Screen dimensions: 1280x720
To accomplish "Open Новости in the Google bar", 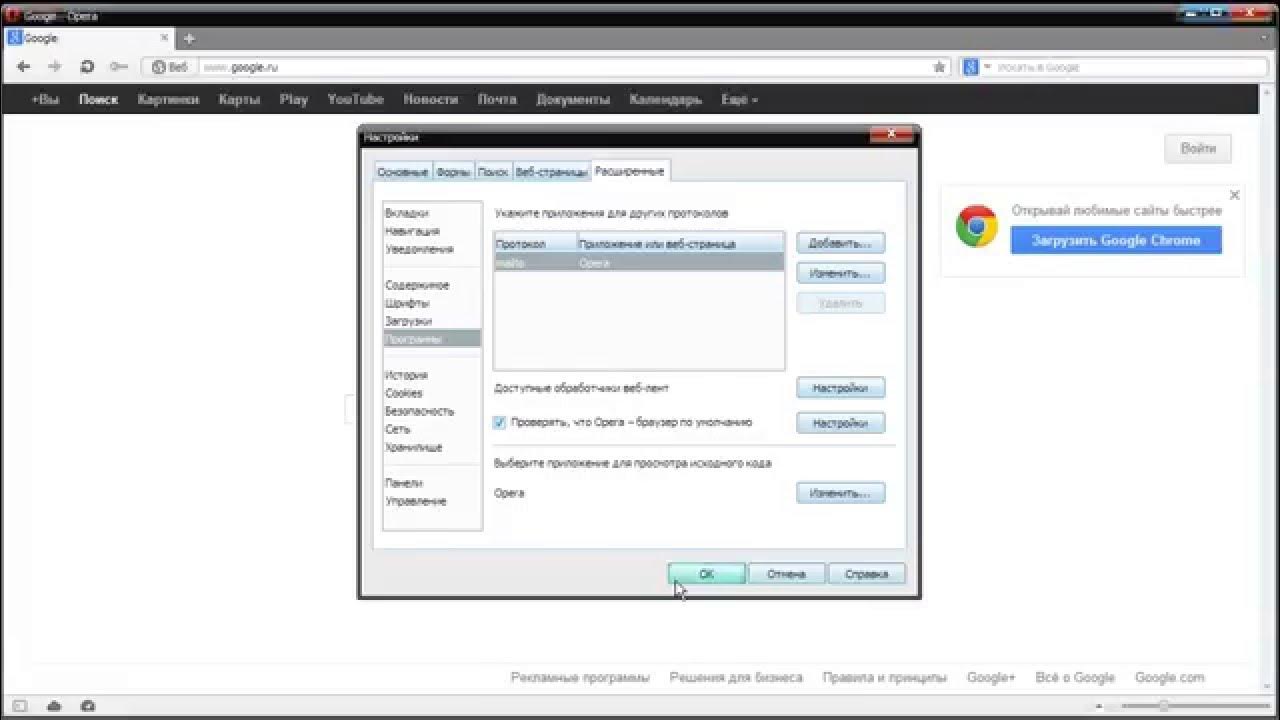I will pos(431,100).
